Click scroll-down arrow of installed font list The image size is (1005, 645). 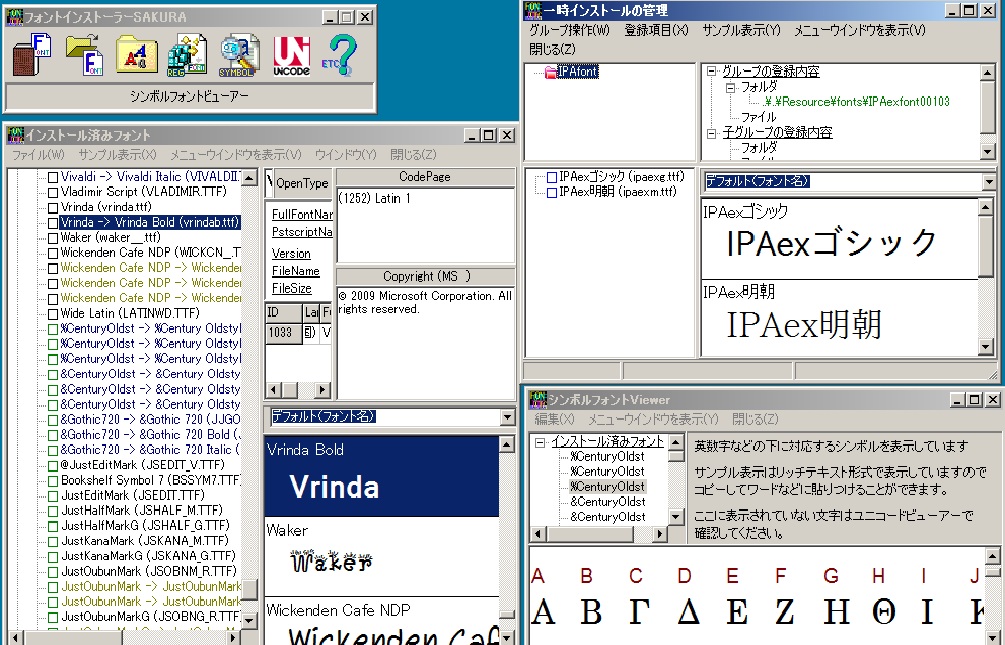249,621
